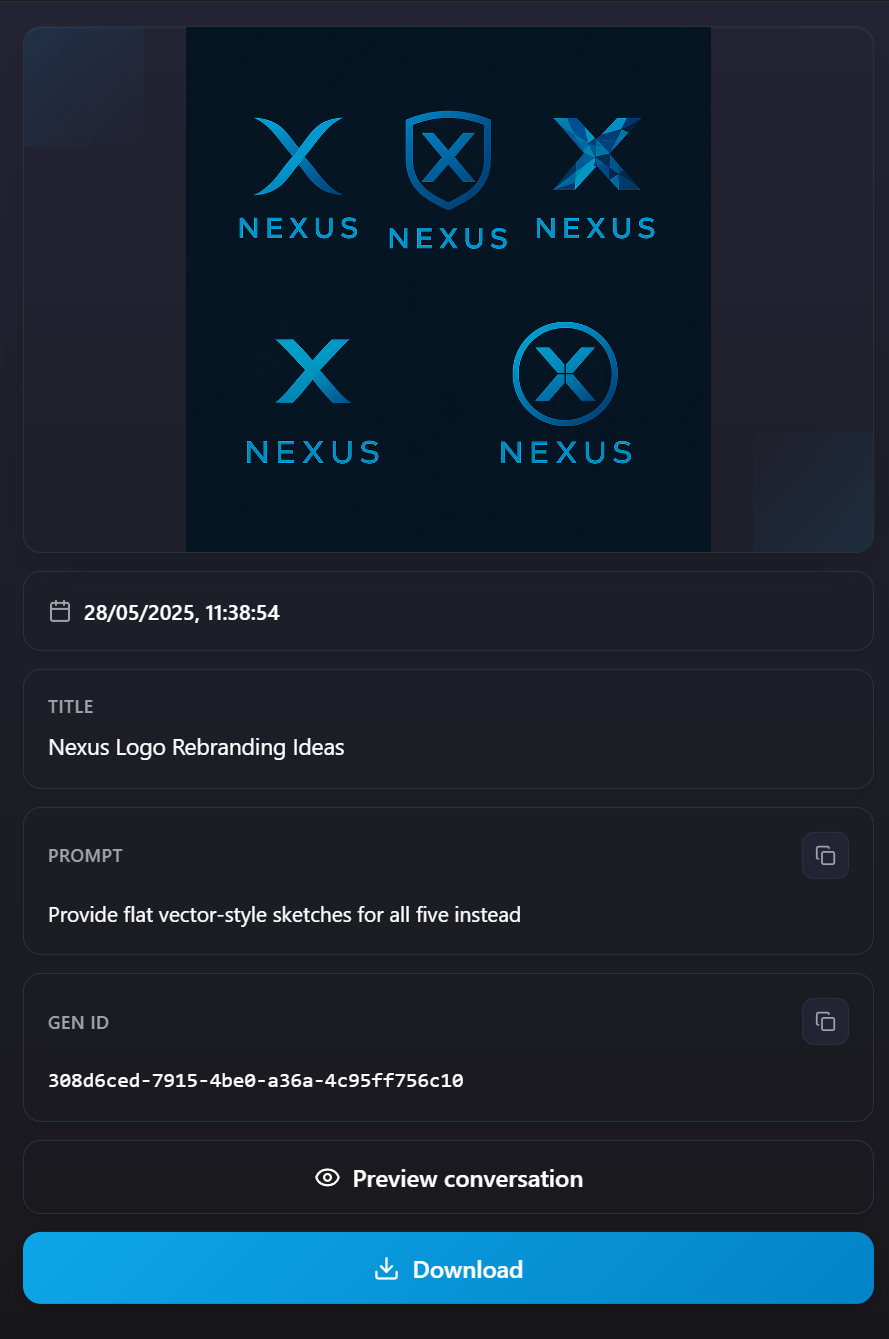
Task: Click the timestamp 28/05/2025, 11:38:54
Action: [182, 613]
